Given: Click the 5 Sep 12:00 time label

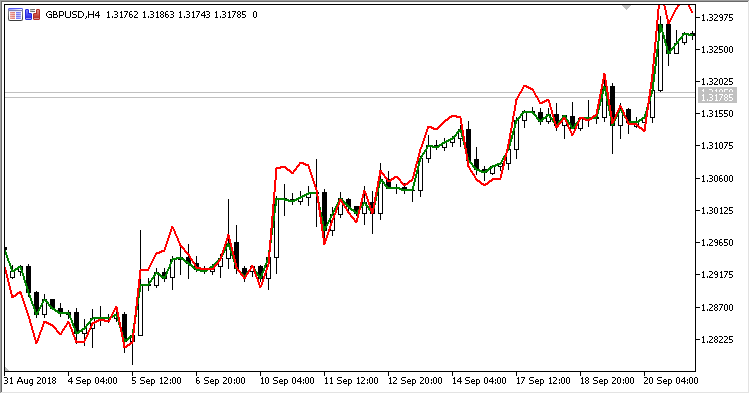Looking at the screenshot, I should tap(156, 381).
